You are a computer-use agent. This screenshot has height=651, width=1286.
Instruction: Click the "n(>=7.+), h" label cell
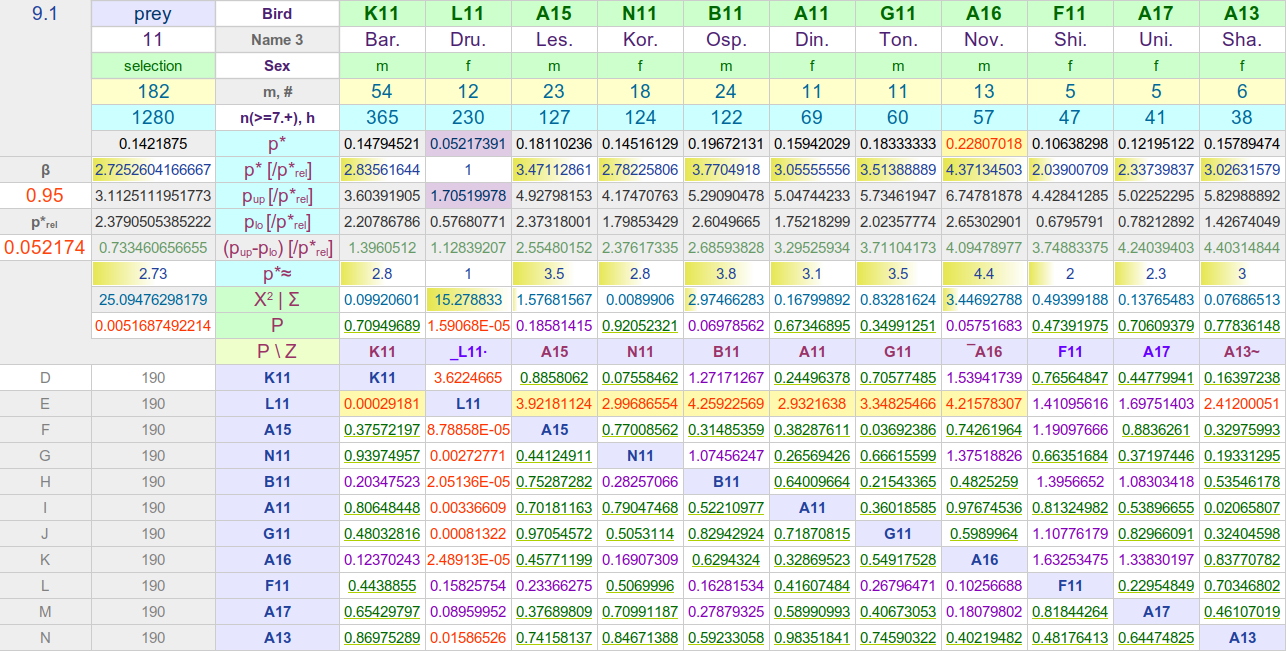[x=277, y=118]
